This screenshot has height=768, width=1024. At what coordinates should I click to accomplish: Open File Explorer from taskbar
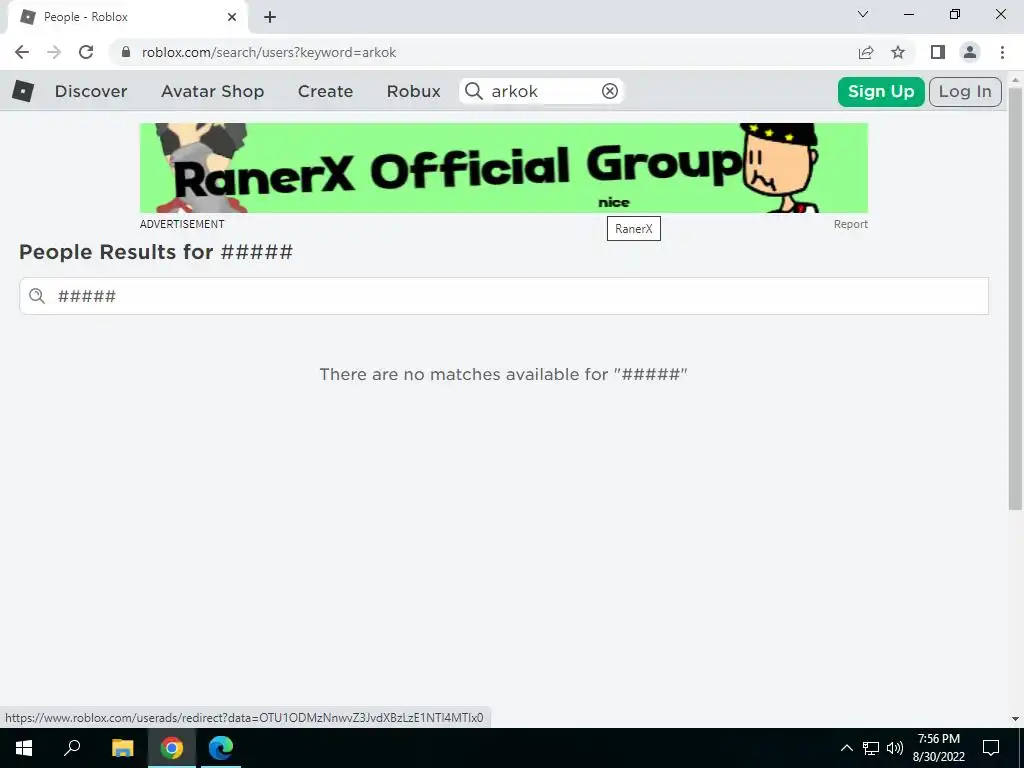[122, 748]
